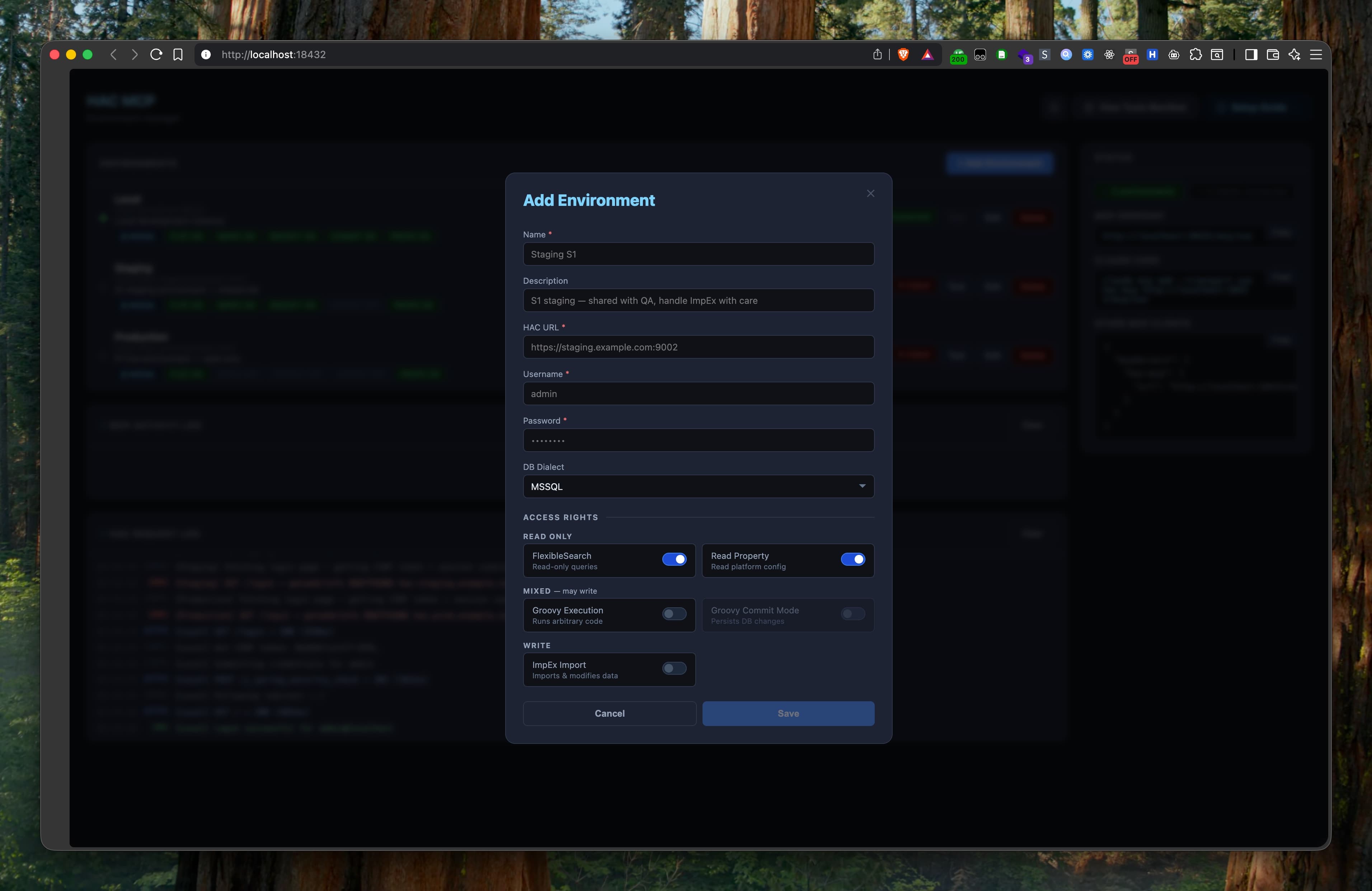Click the HAC URL input field

[x=699, y=347]
